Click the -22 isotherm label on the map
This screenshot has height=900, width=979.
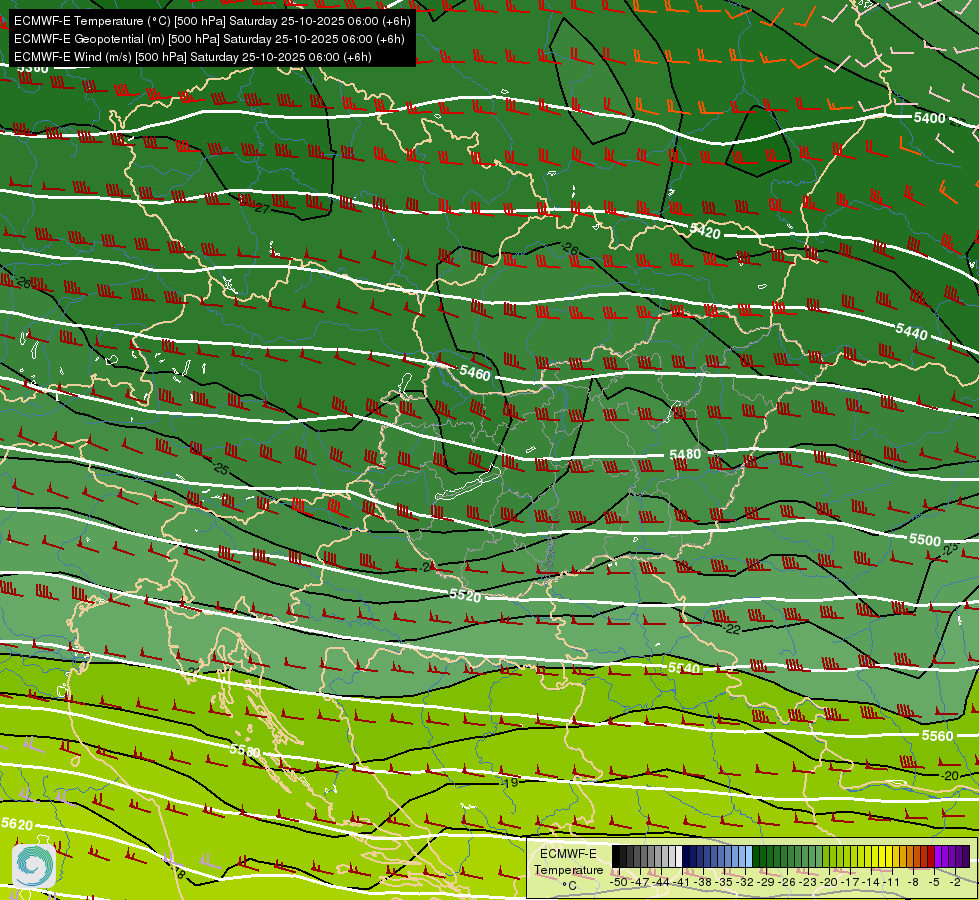click(732, 629)
